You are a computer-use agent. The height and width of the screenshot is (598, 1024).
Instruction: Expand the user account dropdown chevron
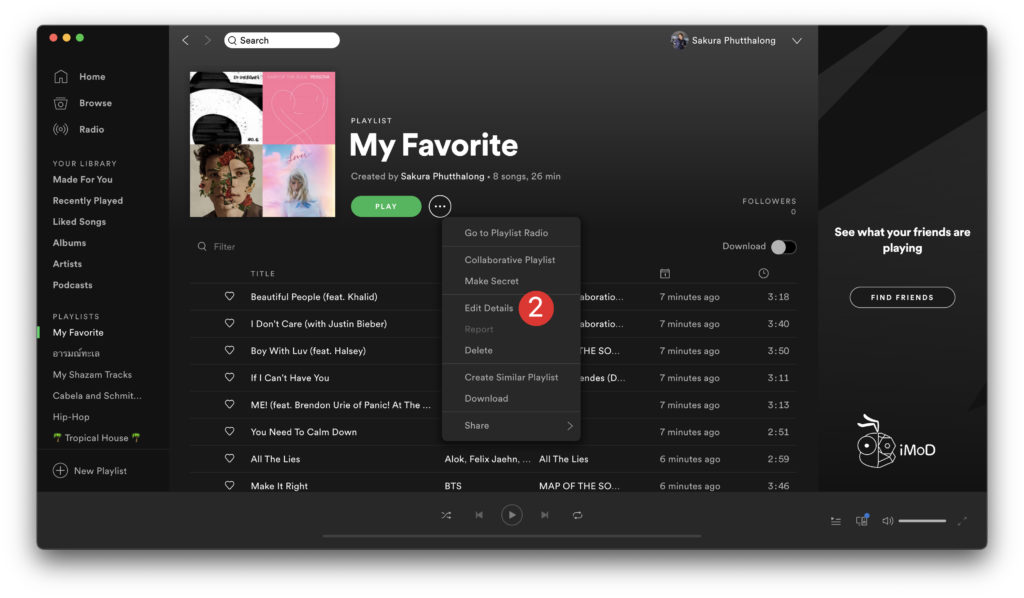[x=797, y=41]
